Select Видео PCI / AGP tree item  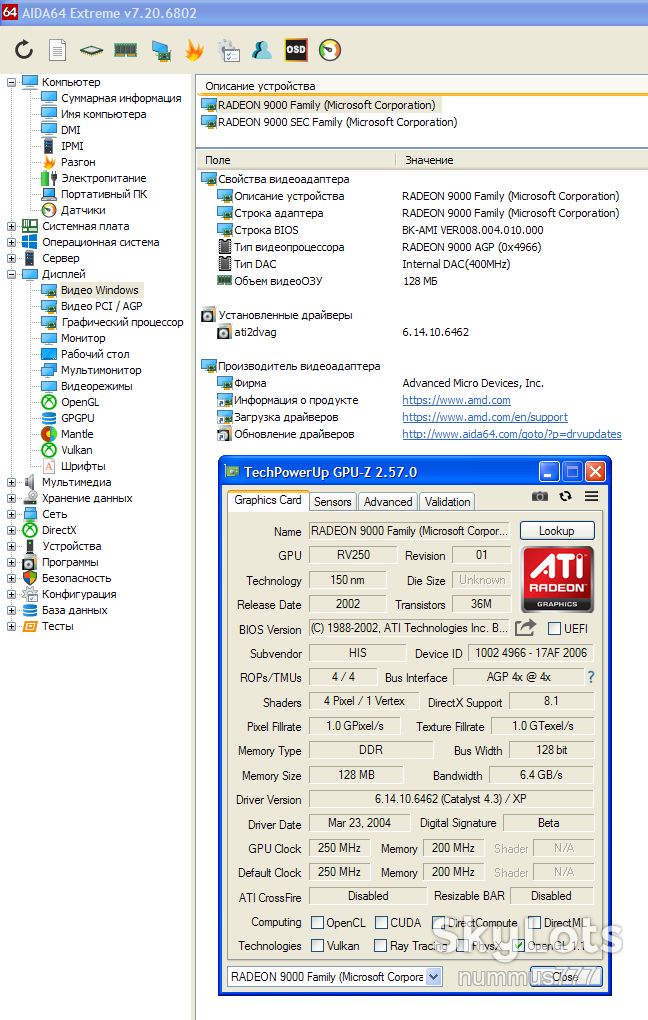coord(101,306)
